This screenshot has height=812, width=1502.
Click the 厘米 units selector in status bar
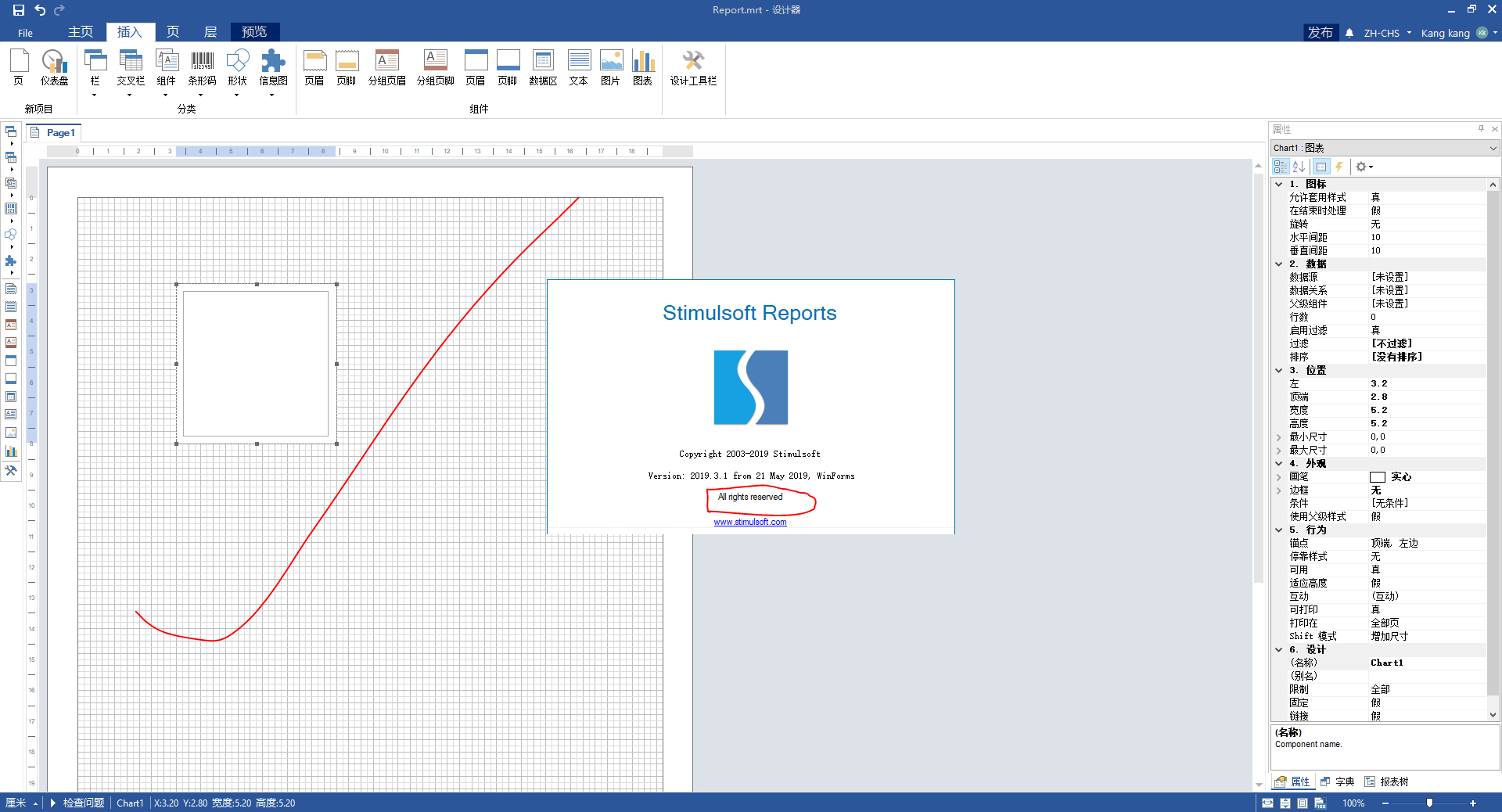21,803
